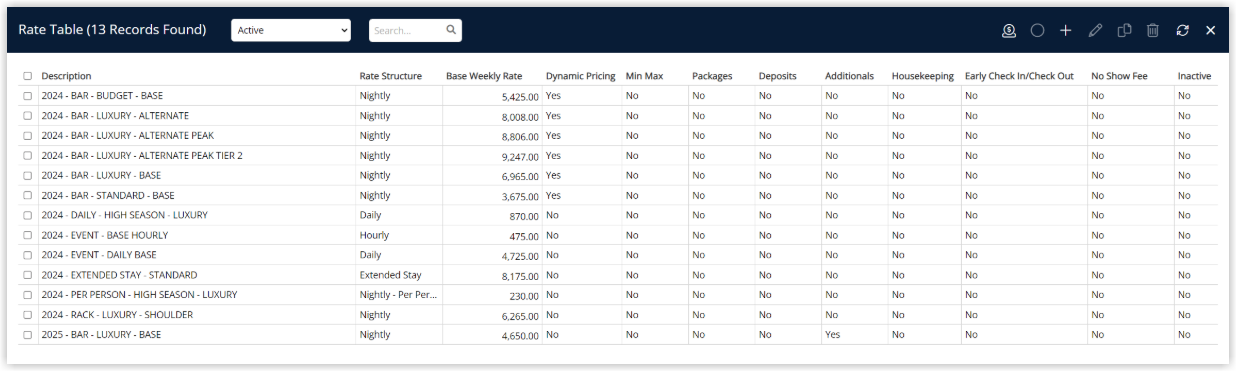
Task: Refresh the rate table list
Action: click(x=1182, y=30)
